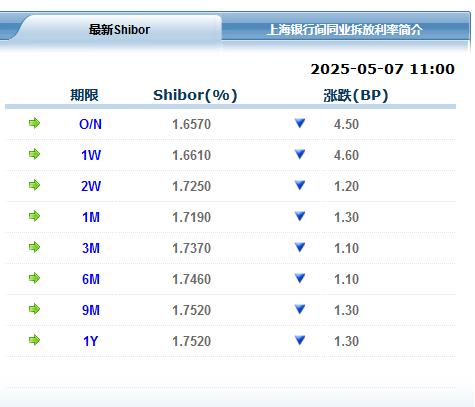Viewport: 475px width, 407px height.
Task: Click the 涨跌(BP) column header
Action: (x=356, y=95)
